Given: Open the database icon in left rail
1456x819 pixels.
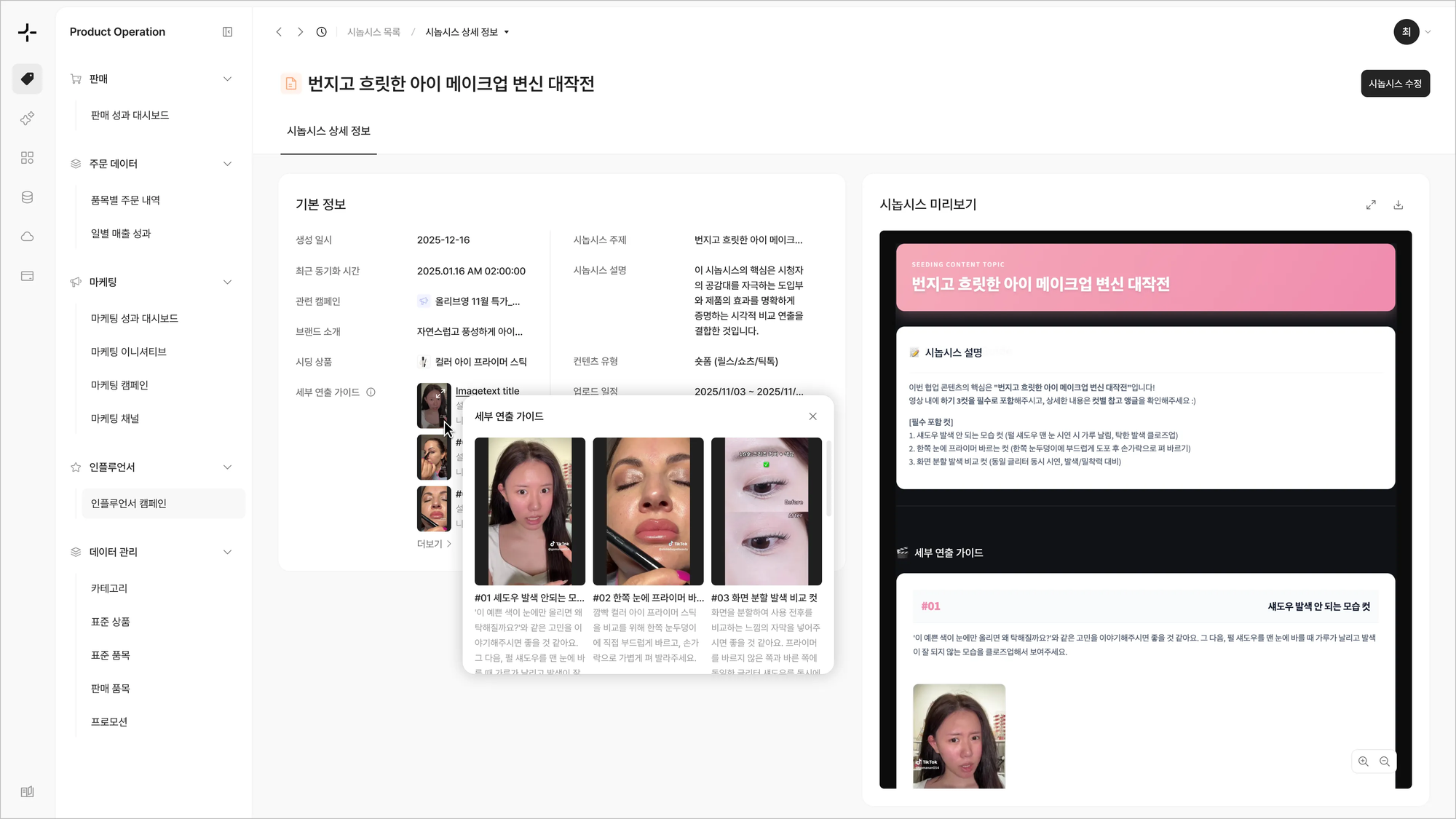Looking at the screenshot, I should [x=27, y=197].
